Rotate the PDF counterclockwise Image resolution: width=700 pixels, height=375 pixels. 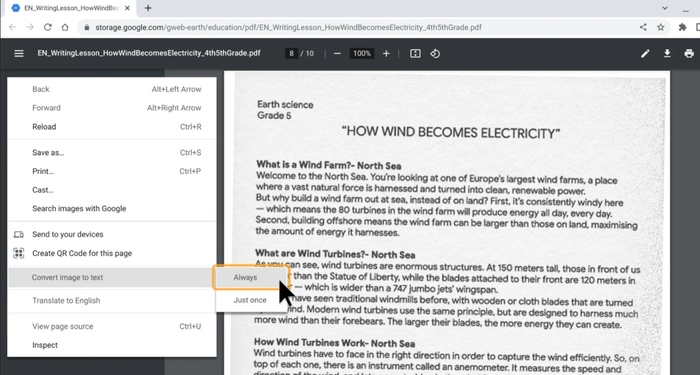(435, 54)
